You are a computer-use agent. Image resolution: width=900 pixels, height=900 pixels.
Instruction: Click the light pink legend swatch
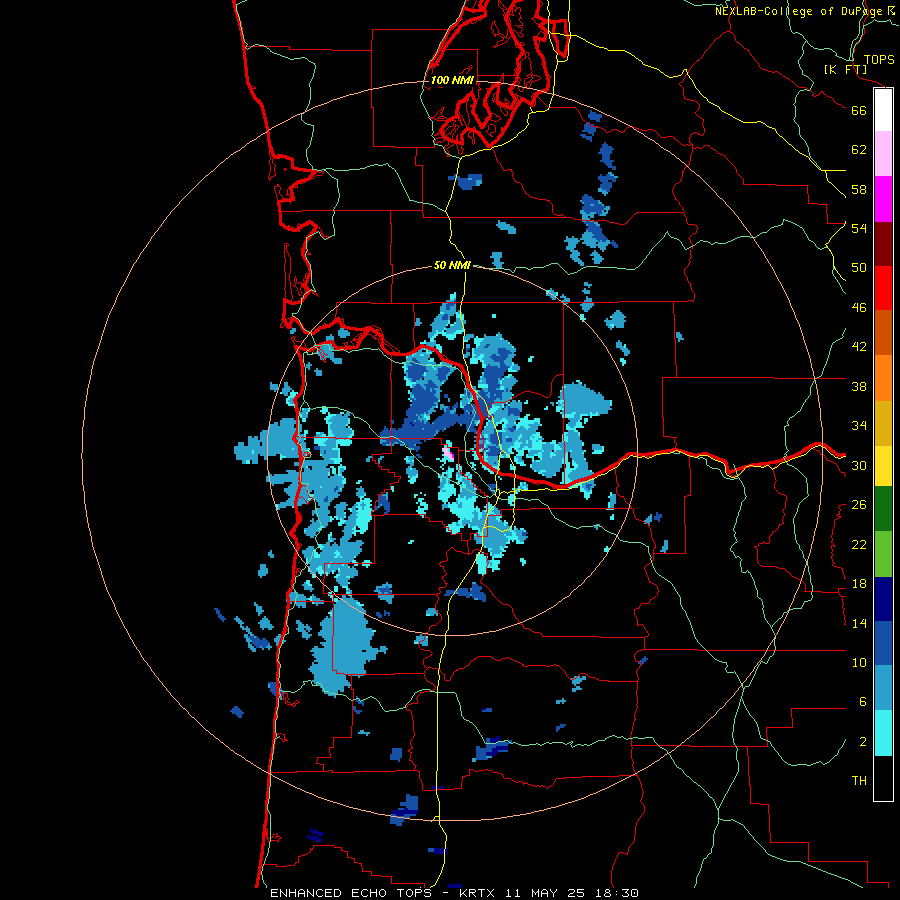883,154
